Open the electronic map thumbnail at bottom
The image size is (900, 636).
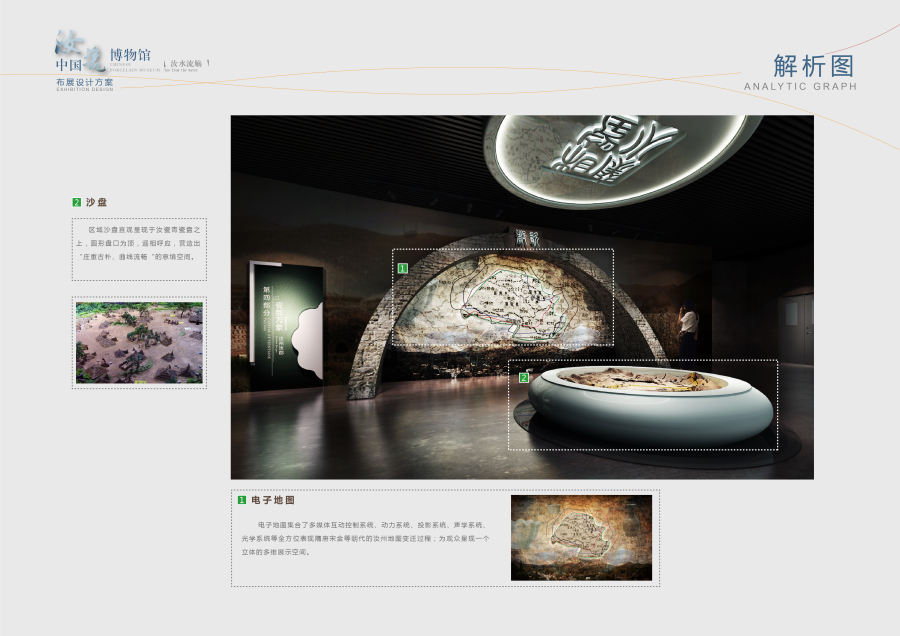(x=581, y=537)
